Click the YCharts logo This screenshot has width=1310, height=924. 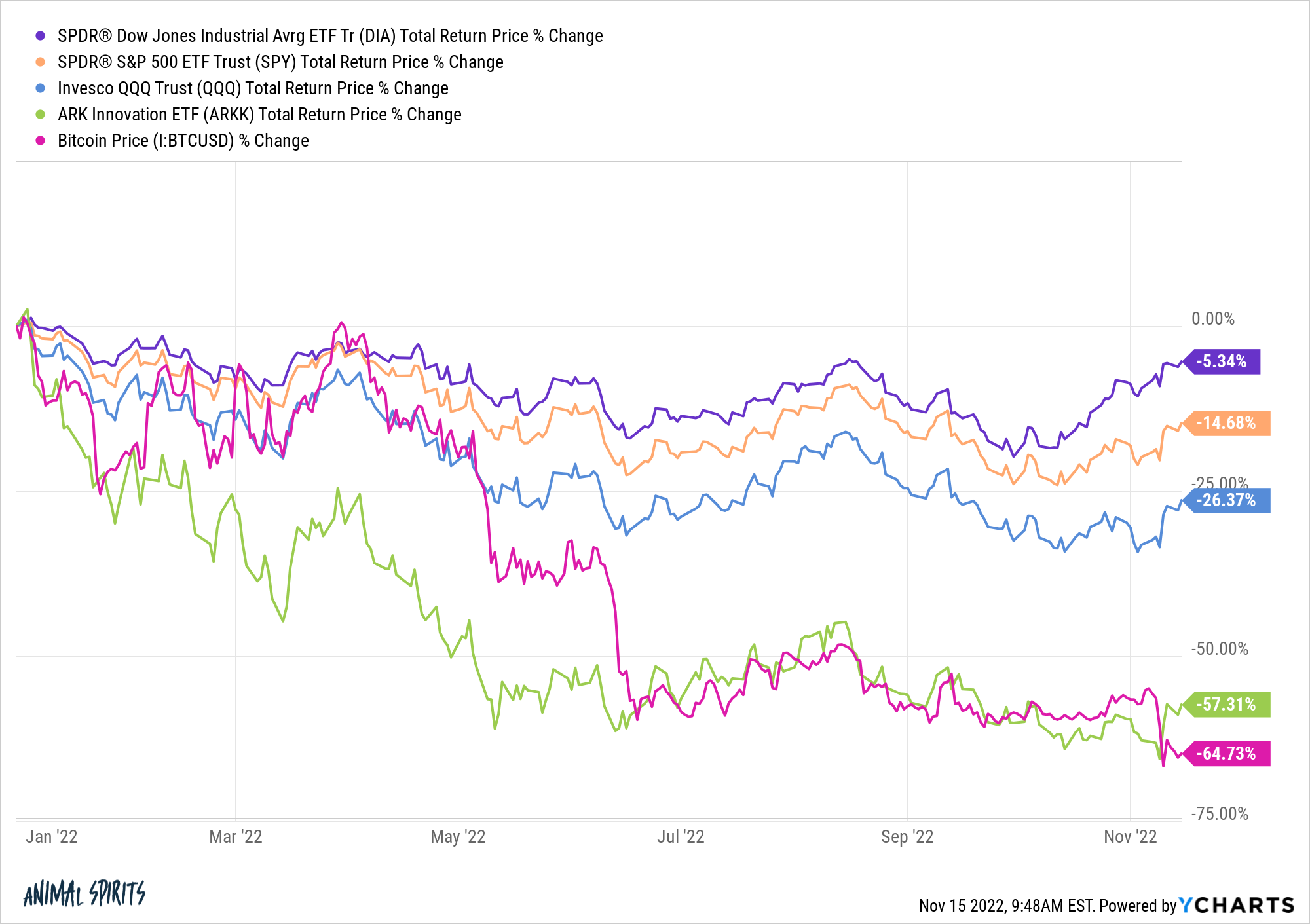(1237, 905)
